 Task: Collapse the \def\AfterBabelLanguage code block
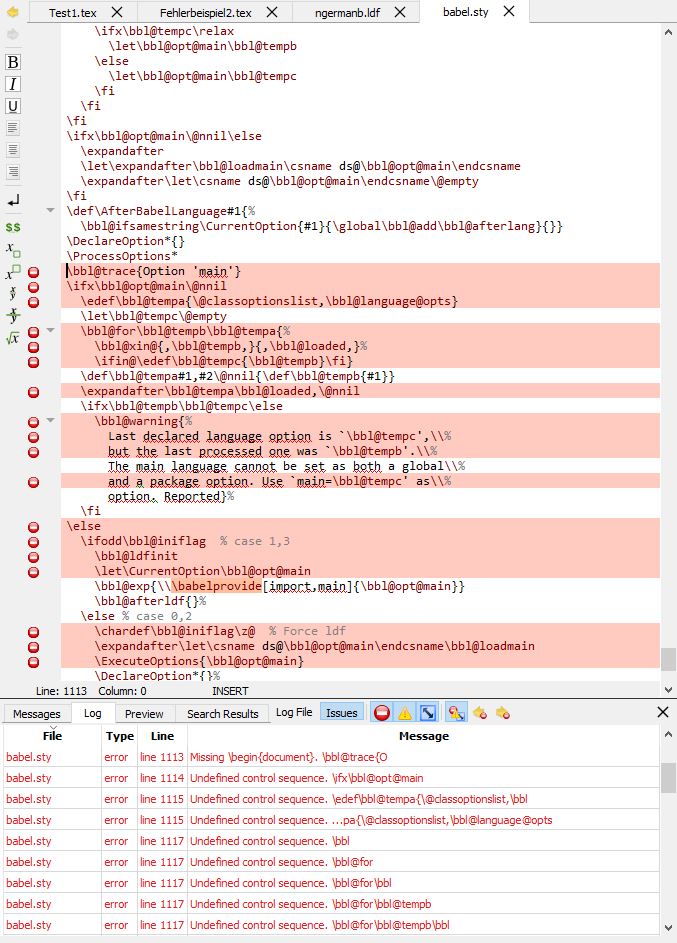point(51,211)
